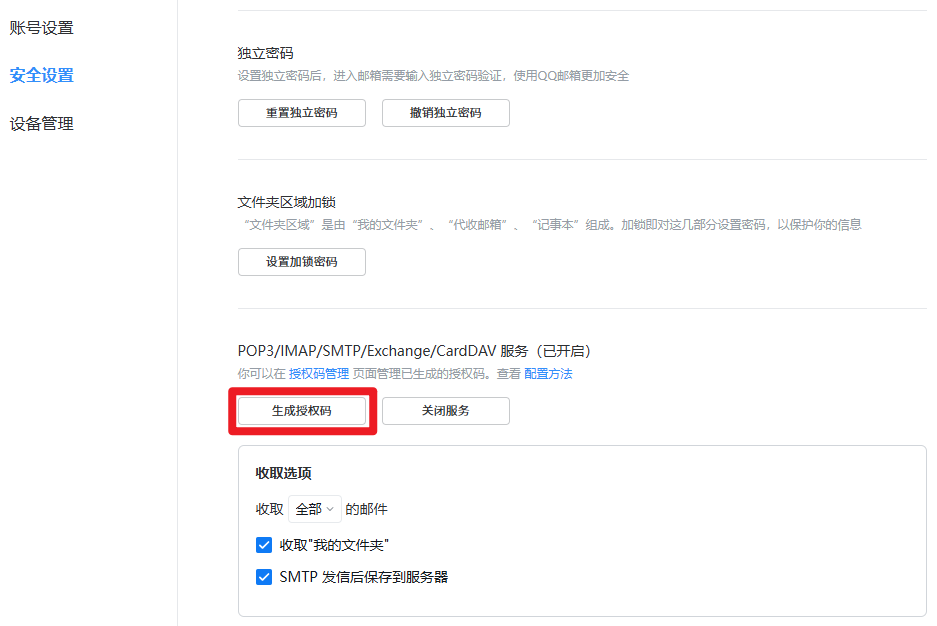The image size is (937, 626).
Task: Disable SMTP 发信后保存到服务器
Action: coord(264,577)
